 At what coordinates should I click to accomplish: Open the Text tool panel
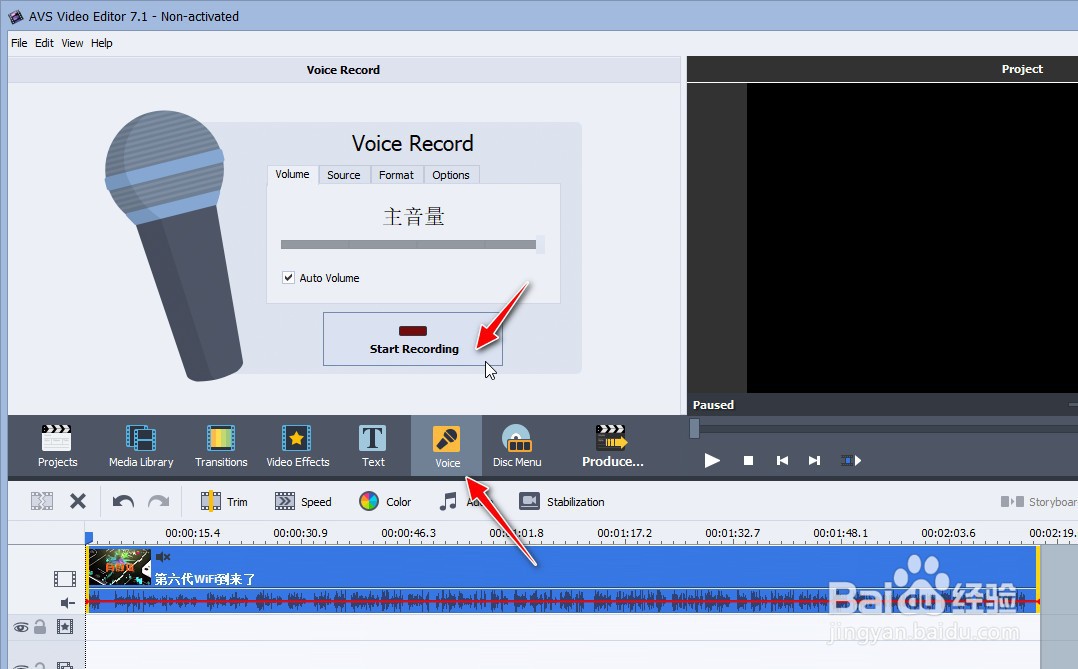372,445
